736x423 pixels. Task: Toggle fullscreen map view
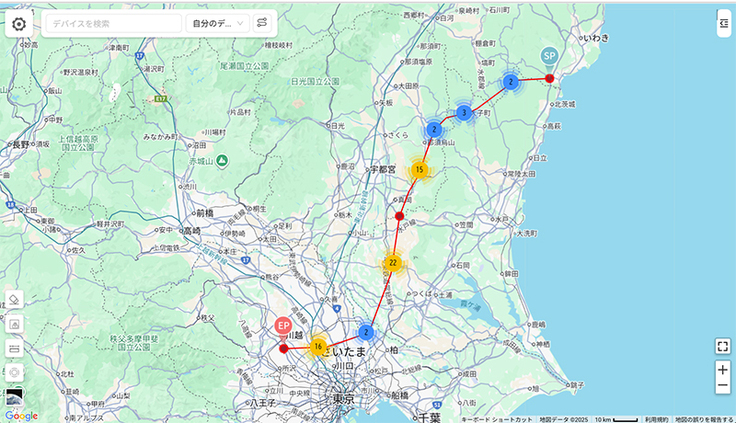point(722,346)
